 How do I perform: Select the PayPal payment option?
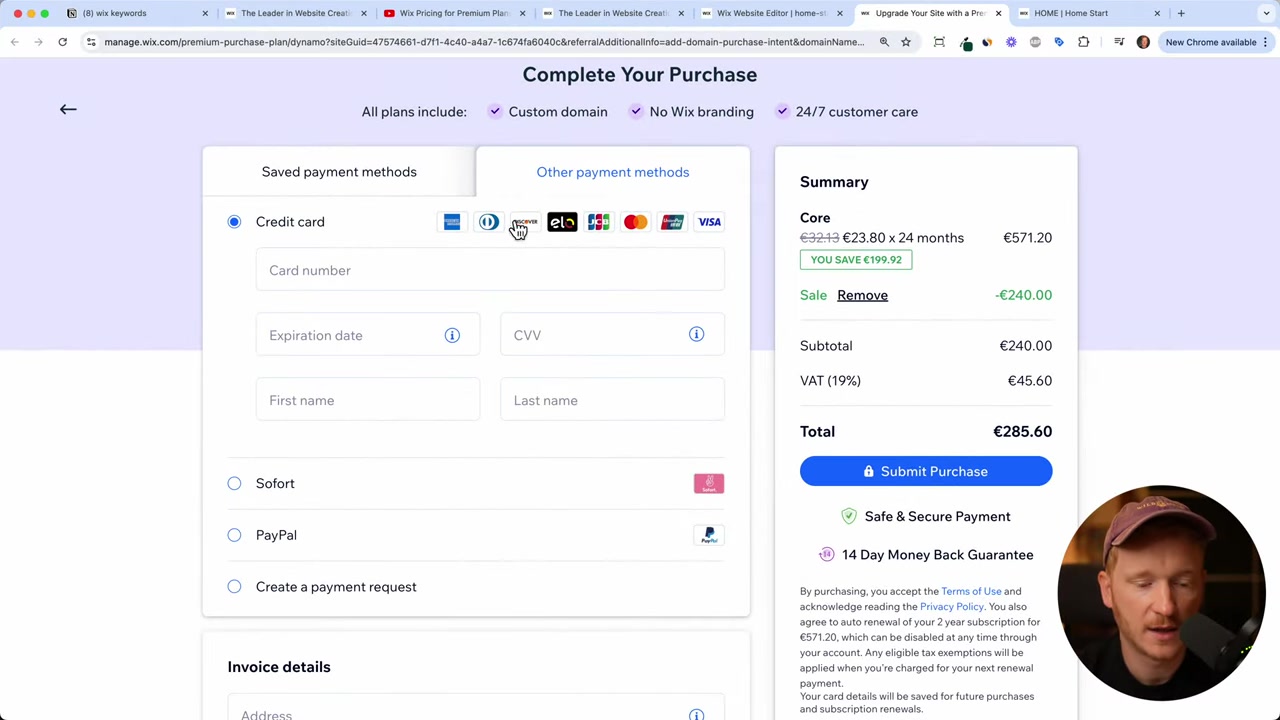[234, 535]
